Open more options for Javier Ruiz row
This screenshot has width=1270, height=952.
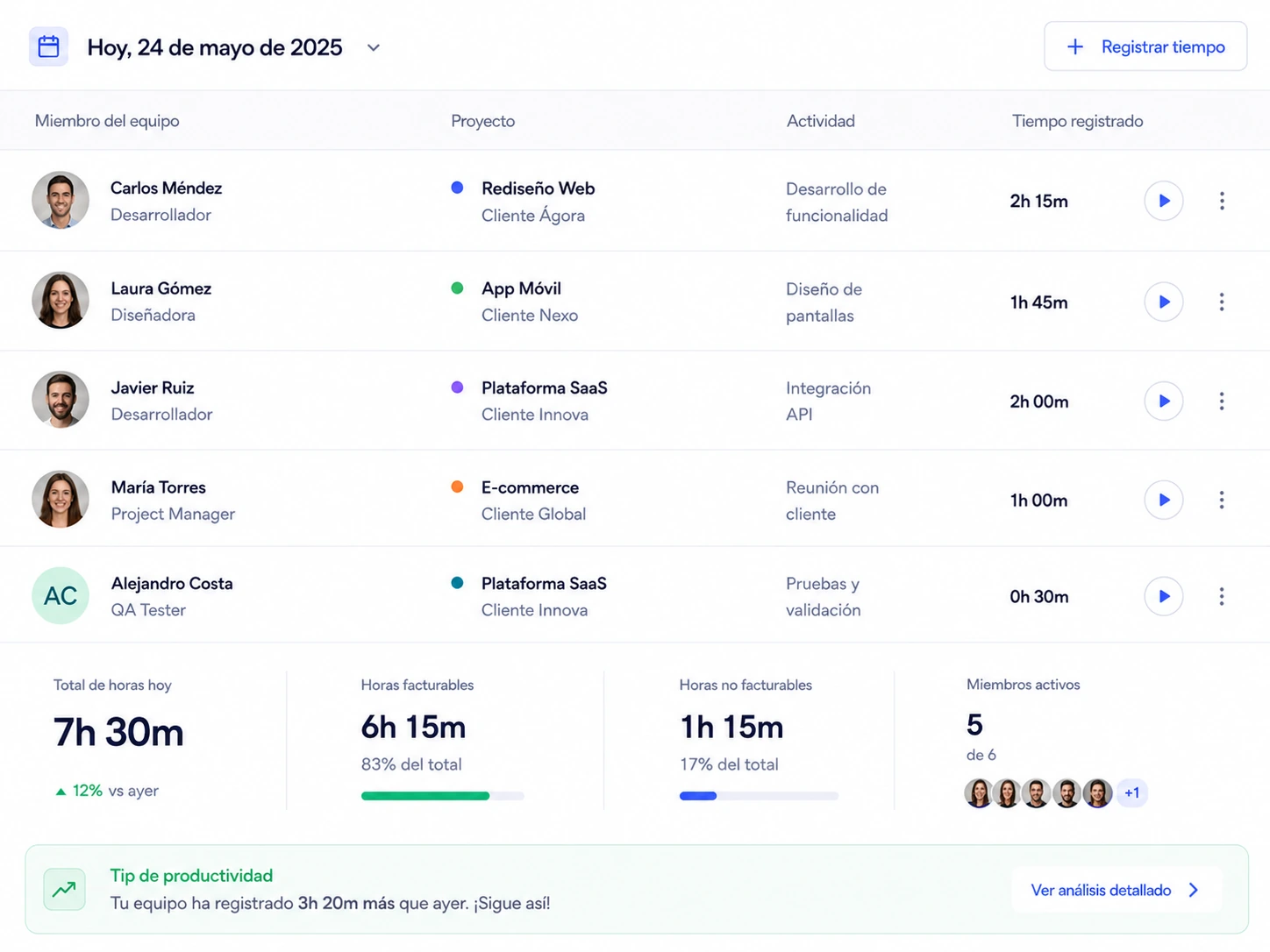point(1222,401)
